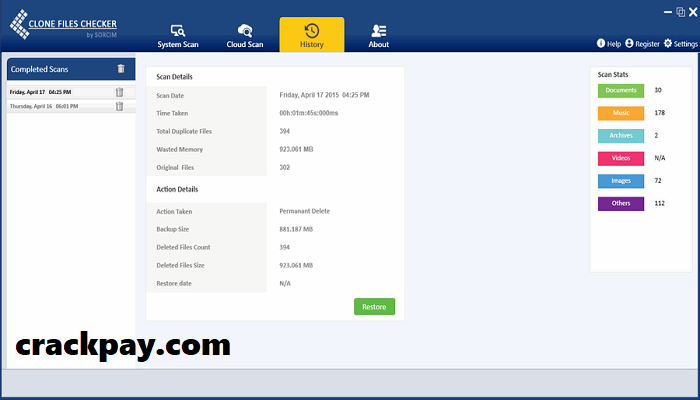Image resolution: width=700 pixels, height=400 pixels.
Task: Open the About tab
Action: (379, 36)
